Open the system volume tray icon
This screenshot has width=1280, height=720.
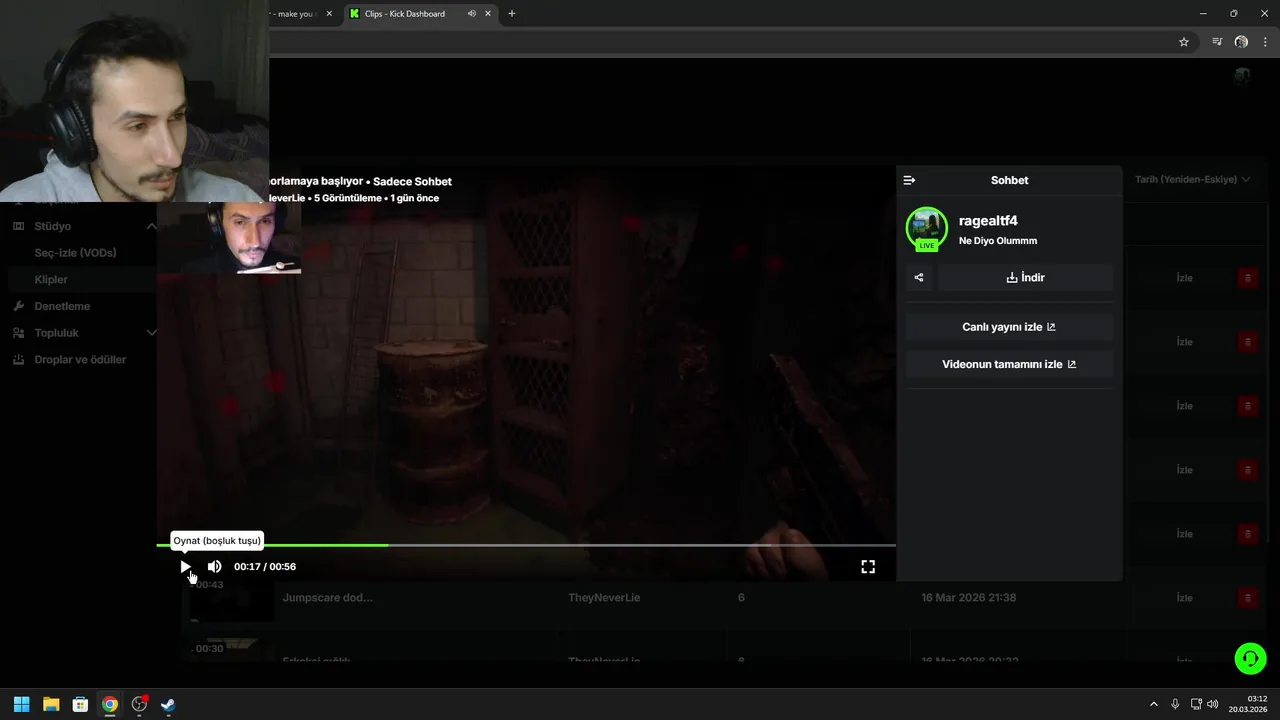tap(1212, 704)
